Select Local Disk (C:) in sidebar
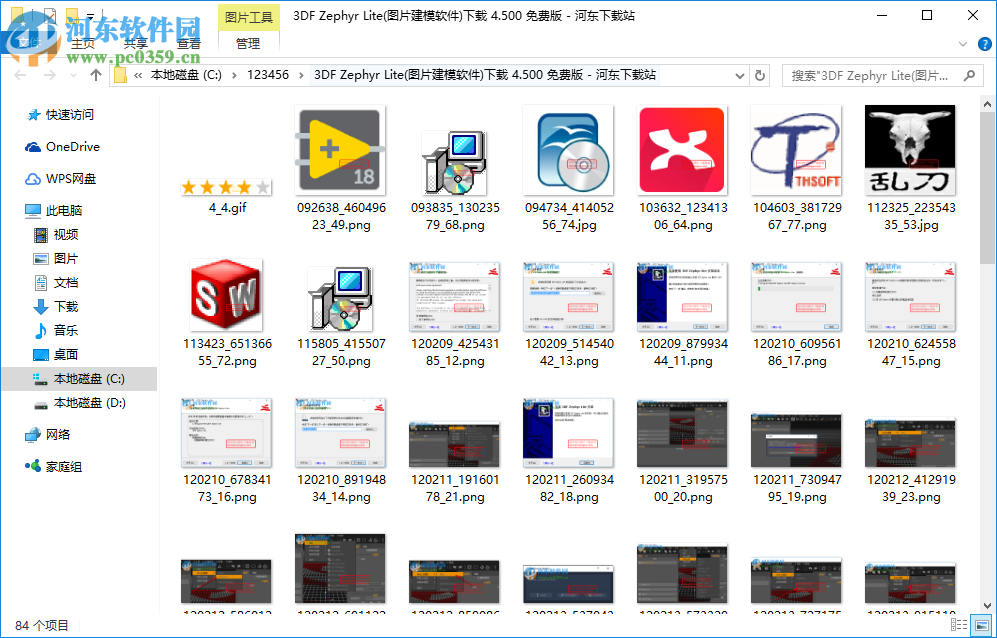Image resolution: width=997 pixels, height=638 pixels. [79, 378]
